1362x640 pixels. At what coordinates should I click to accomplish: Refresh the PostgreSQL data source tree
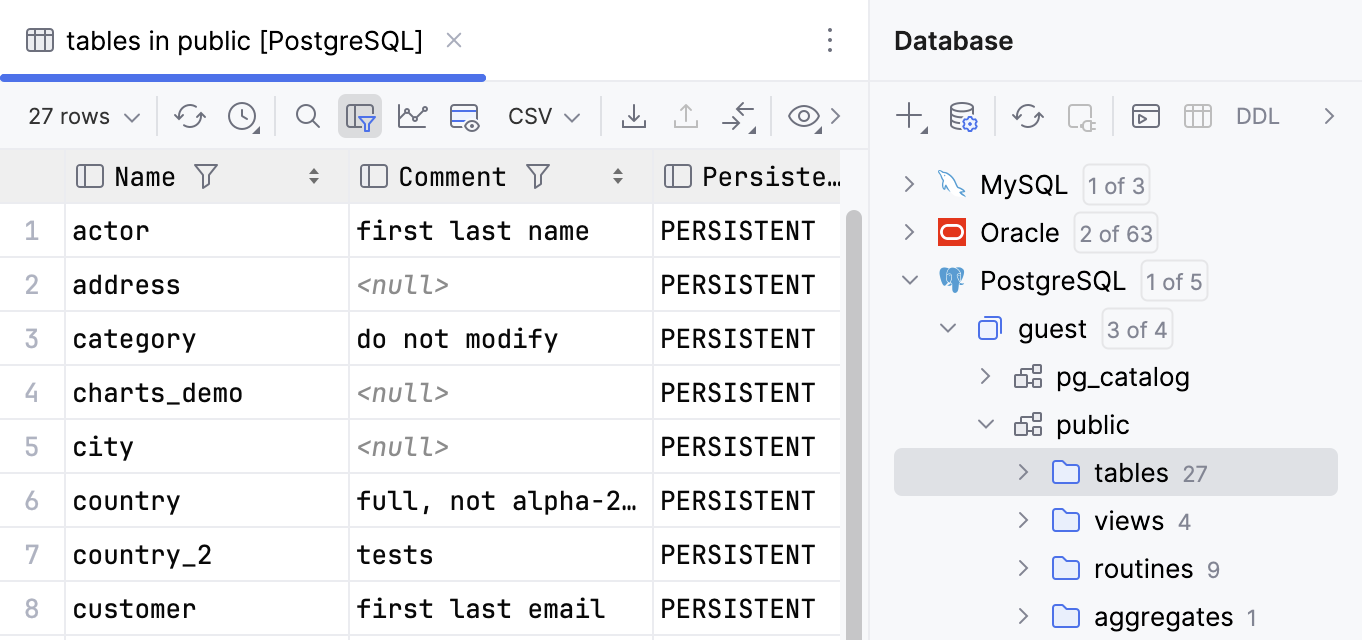[x=1027, y=116]
